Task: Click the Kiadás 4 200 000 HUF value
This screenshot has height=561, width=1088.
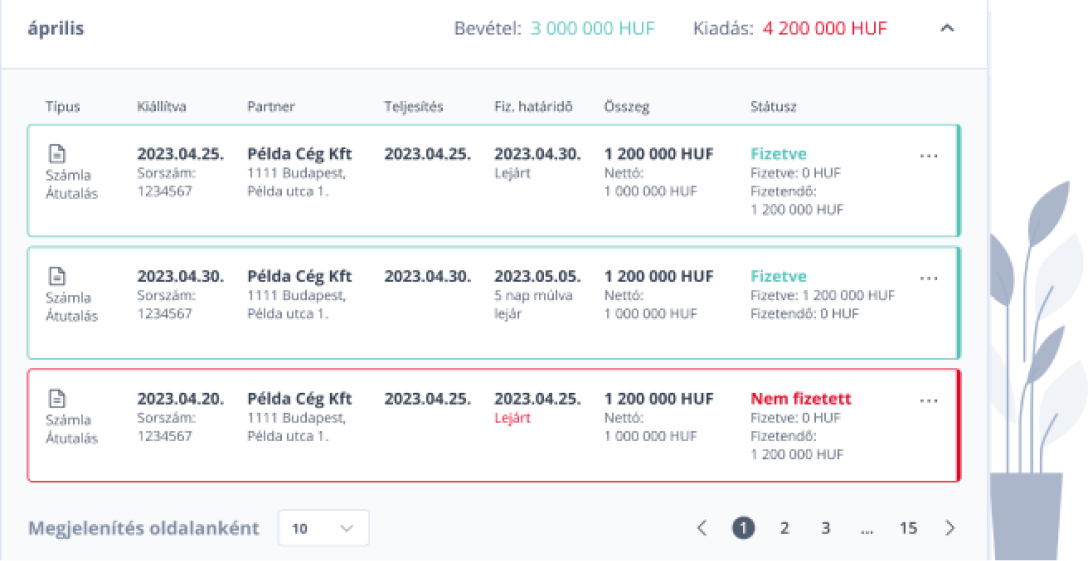Action: (x=825, y=28)
